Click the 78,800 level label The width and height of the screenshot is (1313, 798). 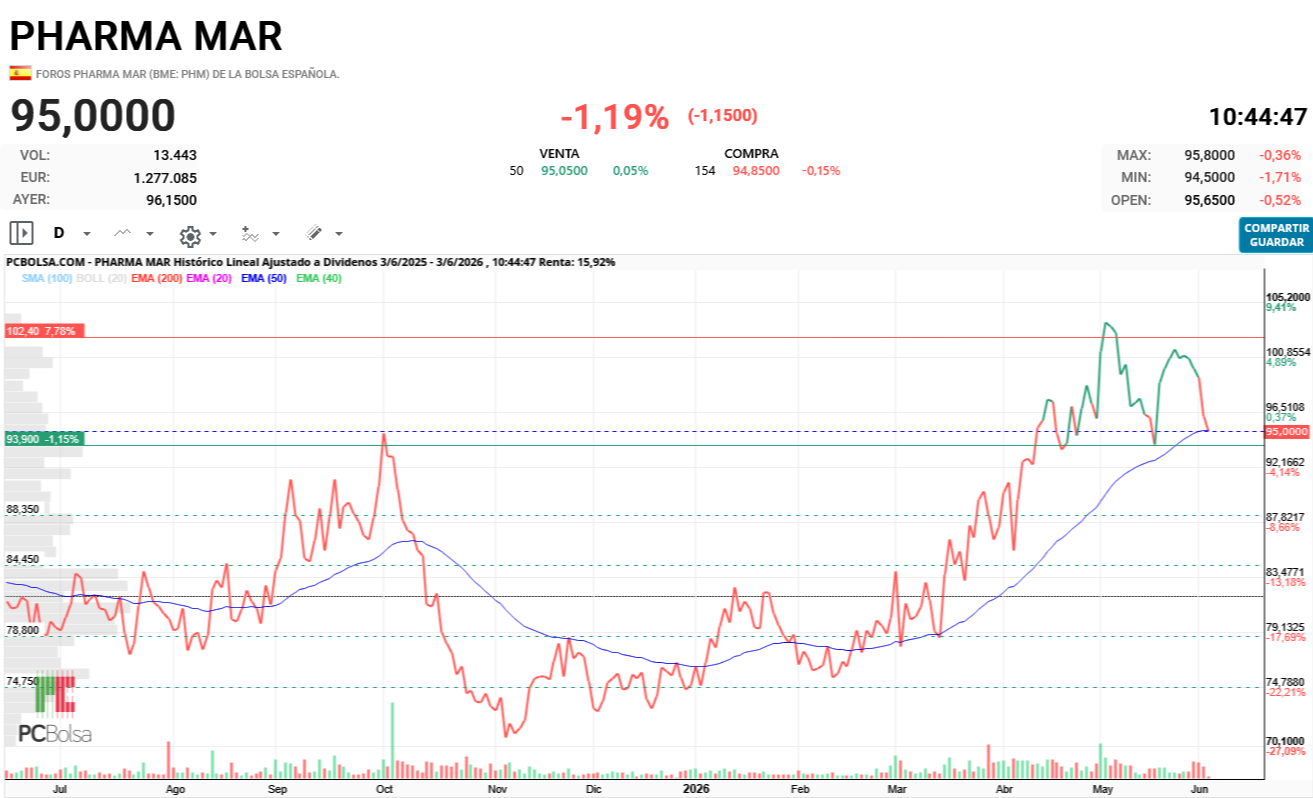click(x=22, y=630)
